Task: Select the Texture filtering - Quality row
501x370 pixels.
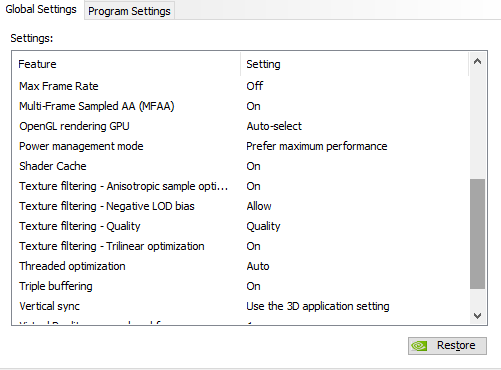Action: click(240, 226)
